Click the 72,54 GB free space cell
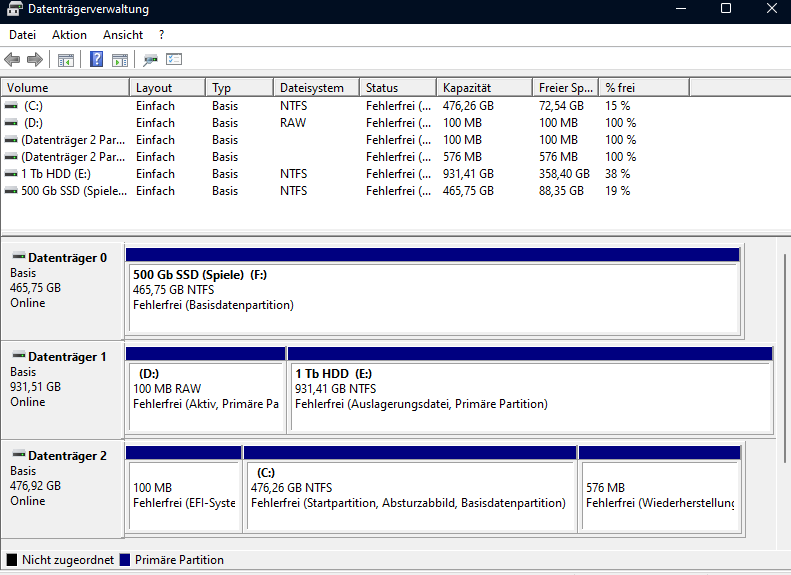This screenshot has width=791, height=575. pos(561,106)
